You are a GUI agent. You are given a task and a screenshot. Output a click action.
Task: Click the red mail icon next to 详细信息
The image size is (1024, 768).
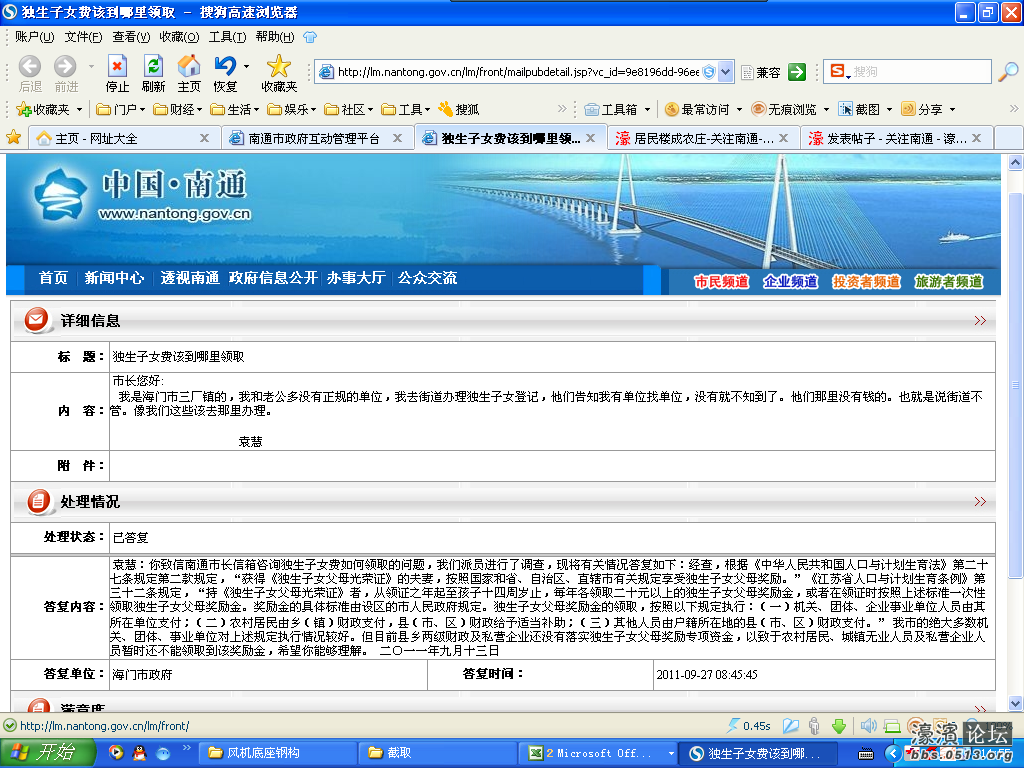click(37, 320)
